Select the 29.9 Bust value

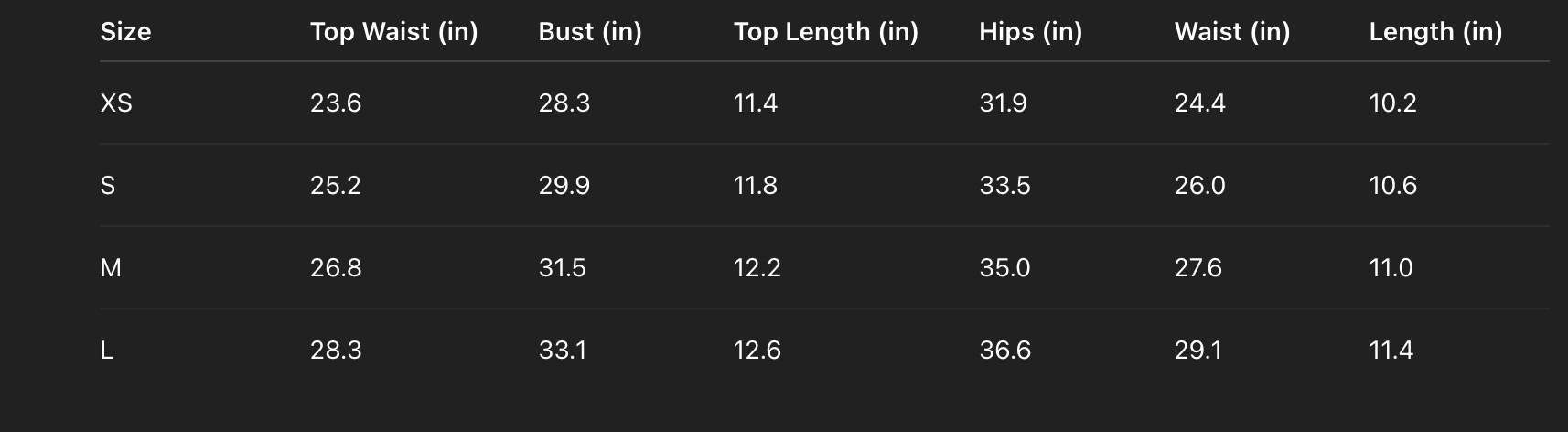(564, 186)
